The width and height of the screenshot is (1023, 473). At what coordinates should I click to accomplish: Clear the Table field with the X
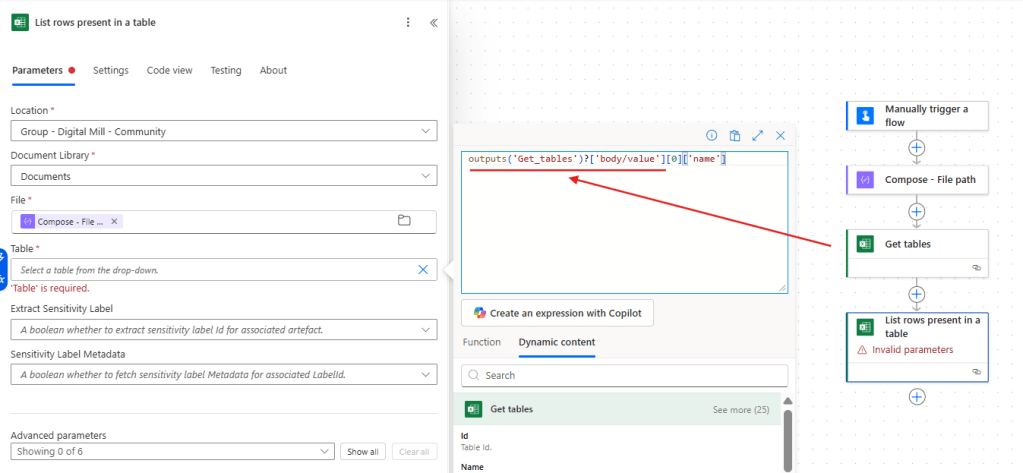[x=423, y=269]
